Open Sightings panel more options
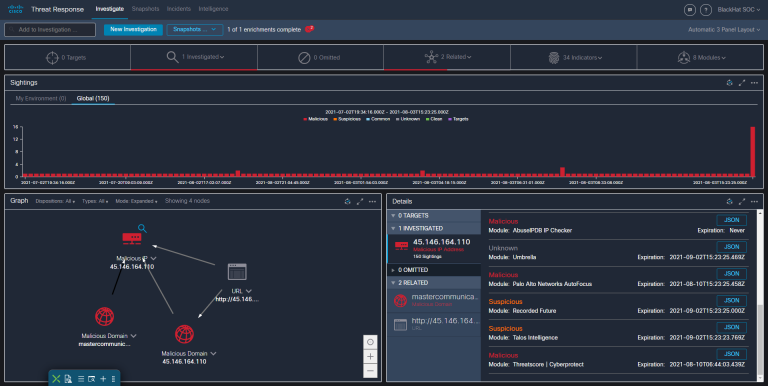This screenshot has width=768, height=386. click(x=754, y=83)
